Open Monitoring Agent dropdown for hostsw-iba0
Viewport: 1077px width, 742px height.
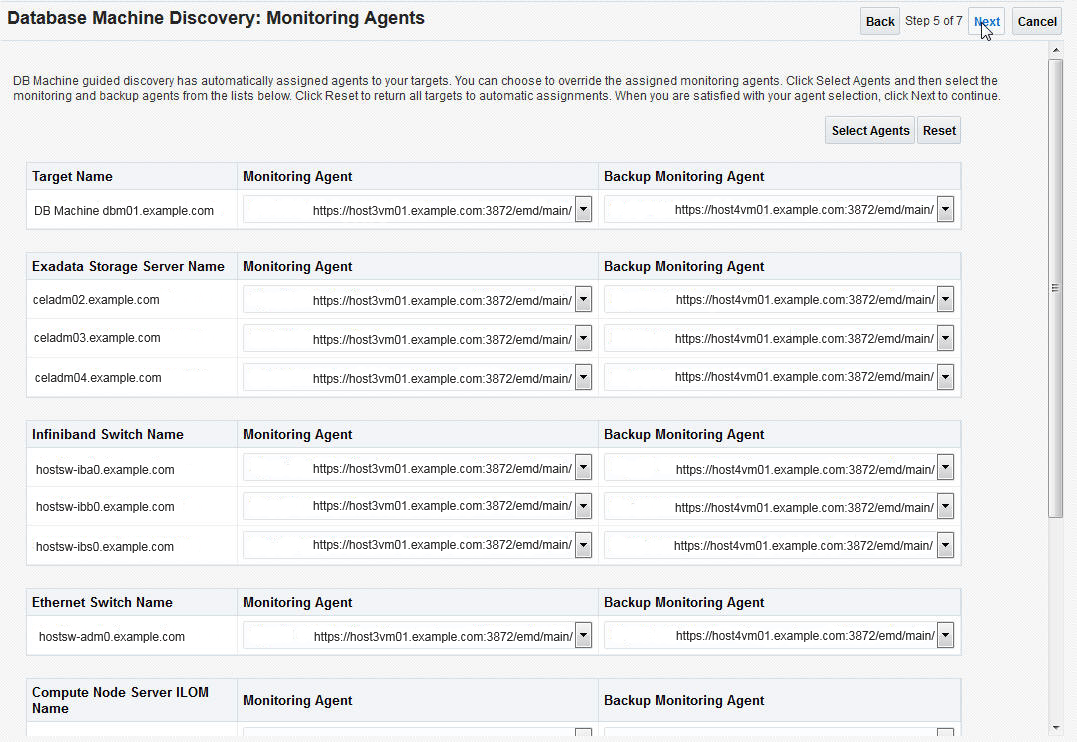583,467
